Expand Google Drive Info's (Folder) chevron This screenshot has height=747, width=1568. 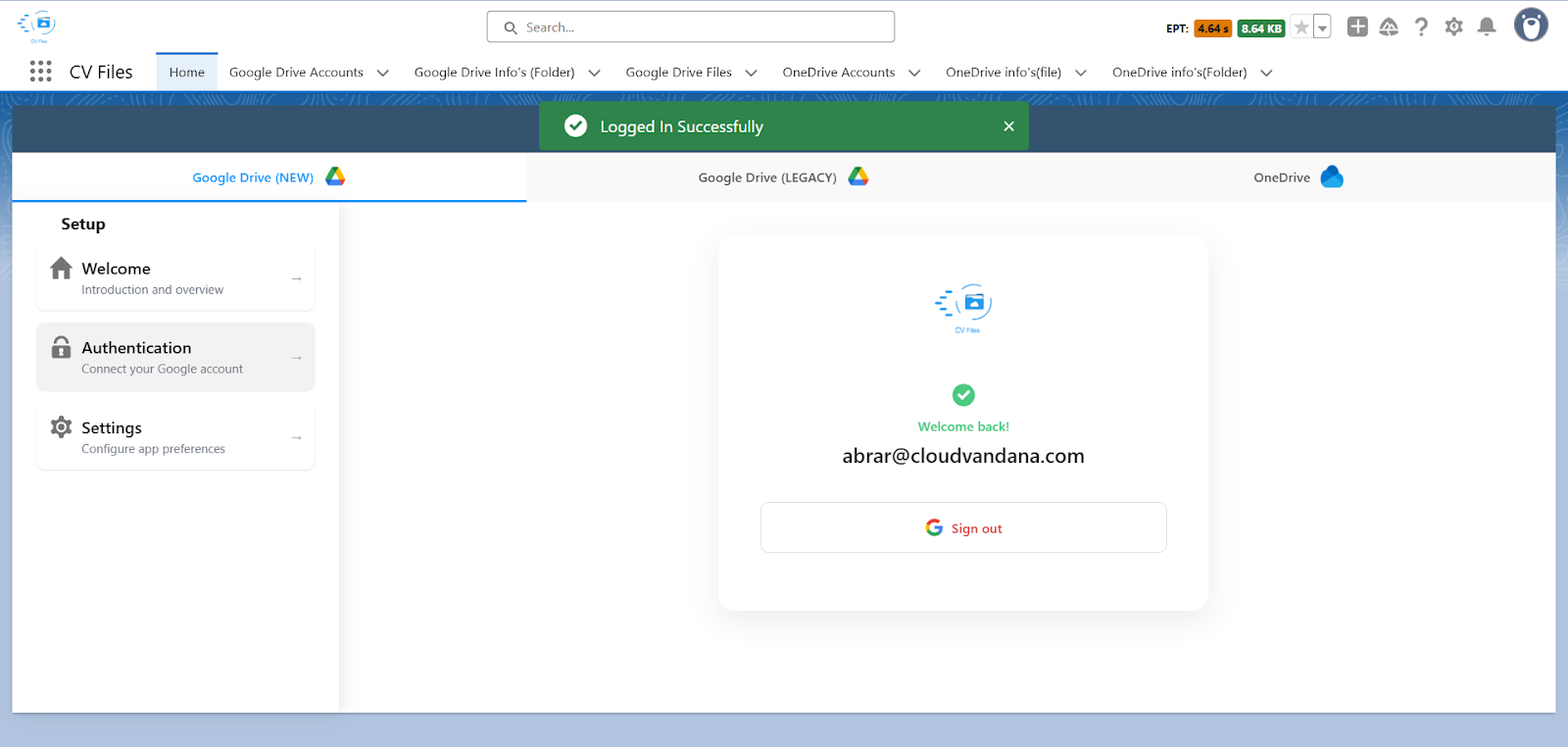(x=594, y=73)
